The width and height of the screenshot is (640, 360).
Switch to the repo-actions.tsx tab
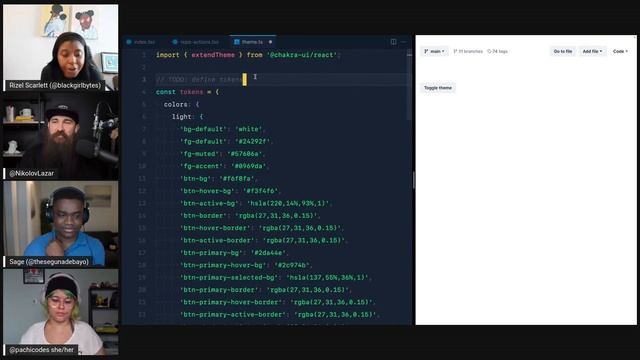tap(196, 42)
